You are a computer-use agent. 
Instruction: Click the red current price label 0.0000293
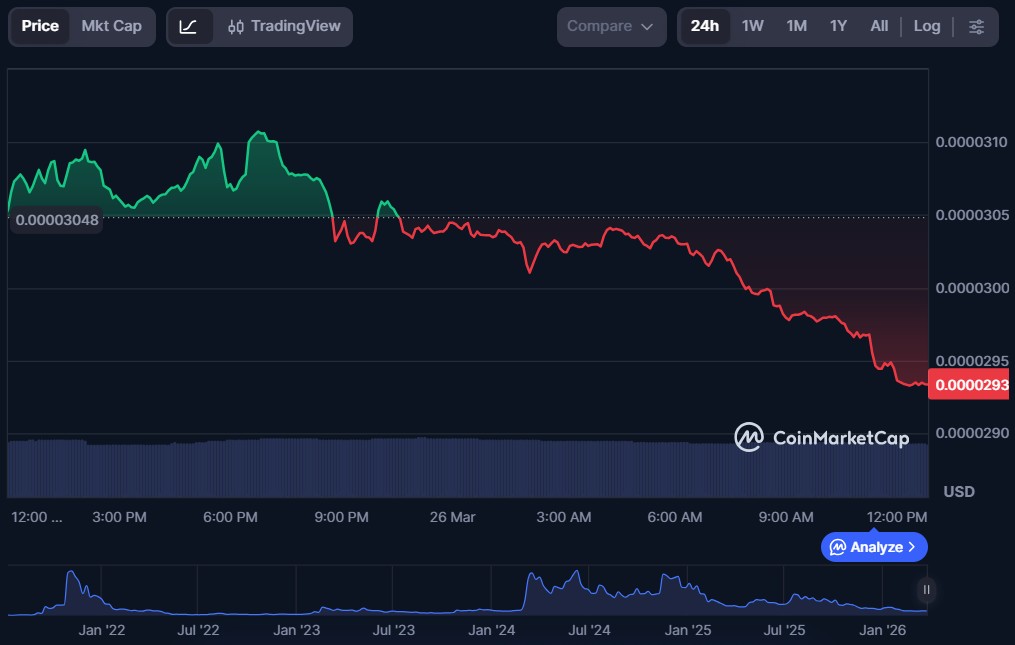[968, 384]
